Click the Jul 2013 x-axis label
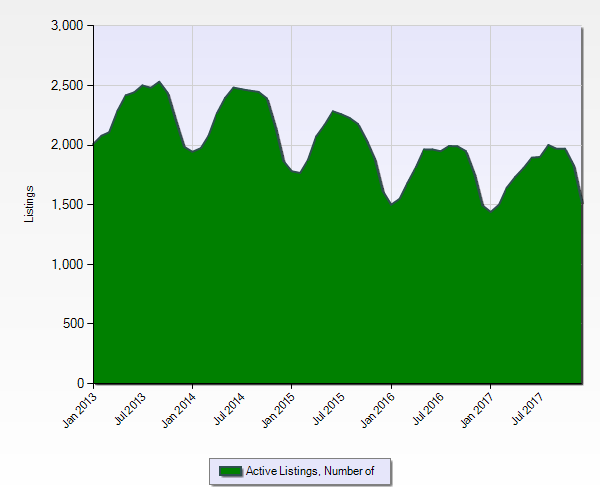Viewport: 600px width, 500px height. (x=130, y=409)
